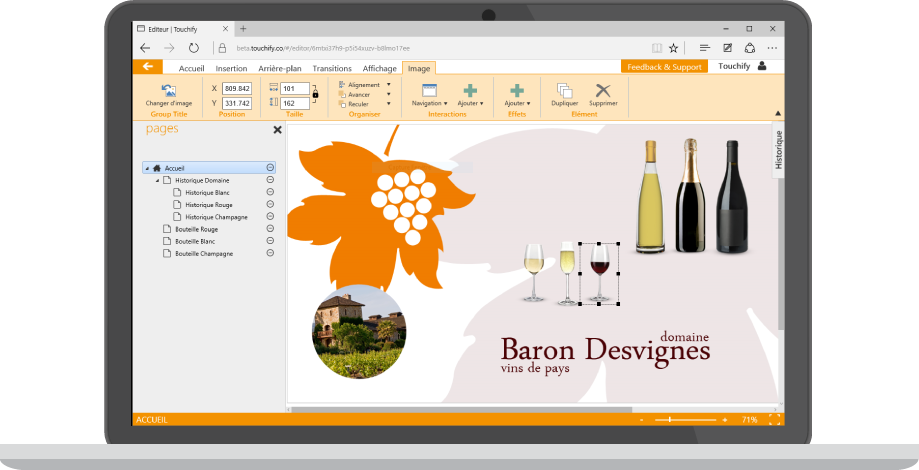Click the Supprimer X icon
This screenshot has width=919, height=470.
point(603,90)
